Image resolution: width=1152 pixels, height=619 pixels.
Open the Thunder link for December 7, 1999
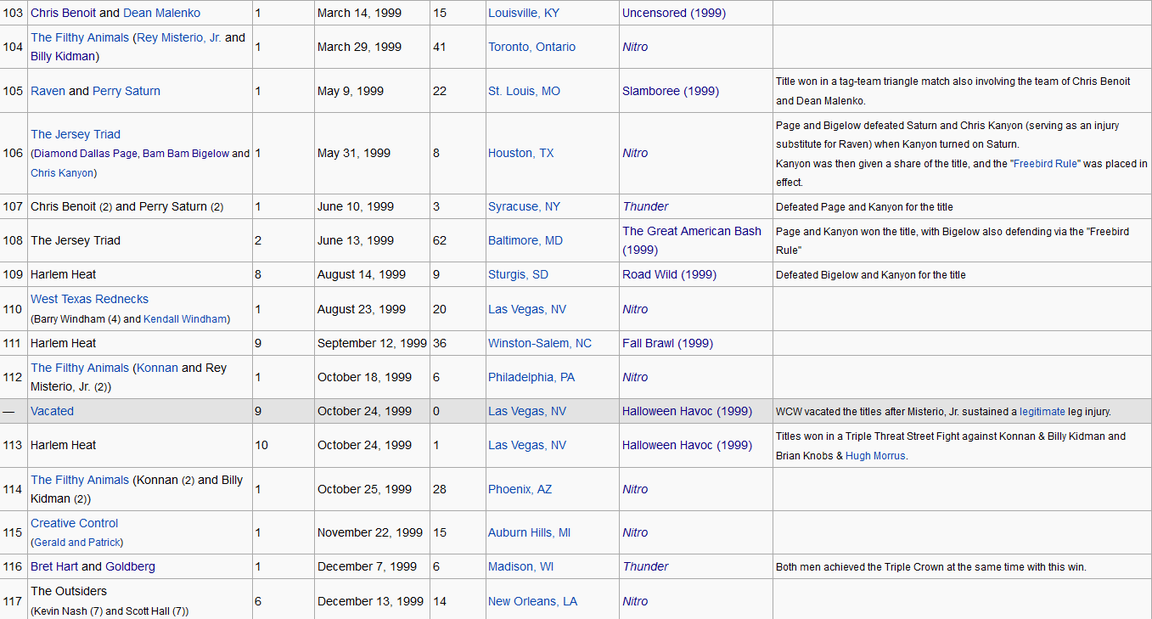(645, 567)
